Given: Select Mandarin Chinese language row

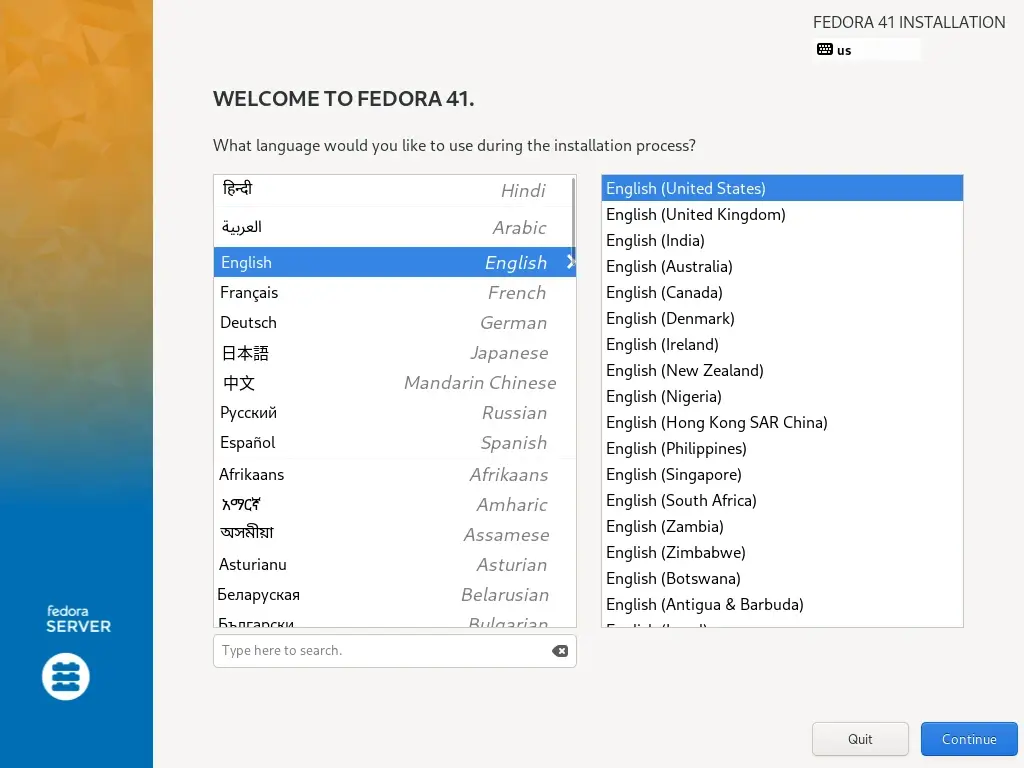Looking at the screenshot, I should [394, 383].
